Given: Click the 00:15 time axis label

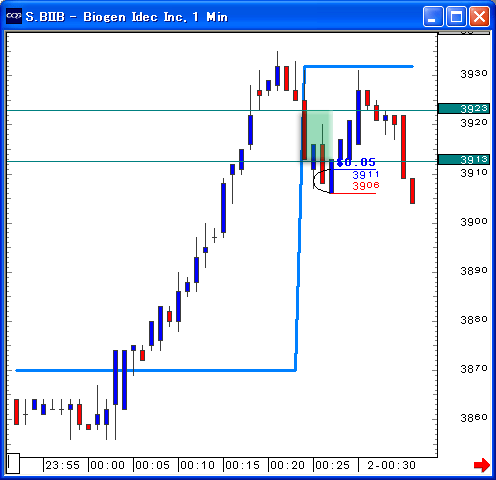Looking at the screenshot, I should coord(242,465).
